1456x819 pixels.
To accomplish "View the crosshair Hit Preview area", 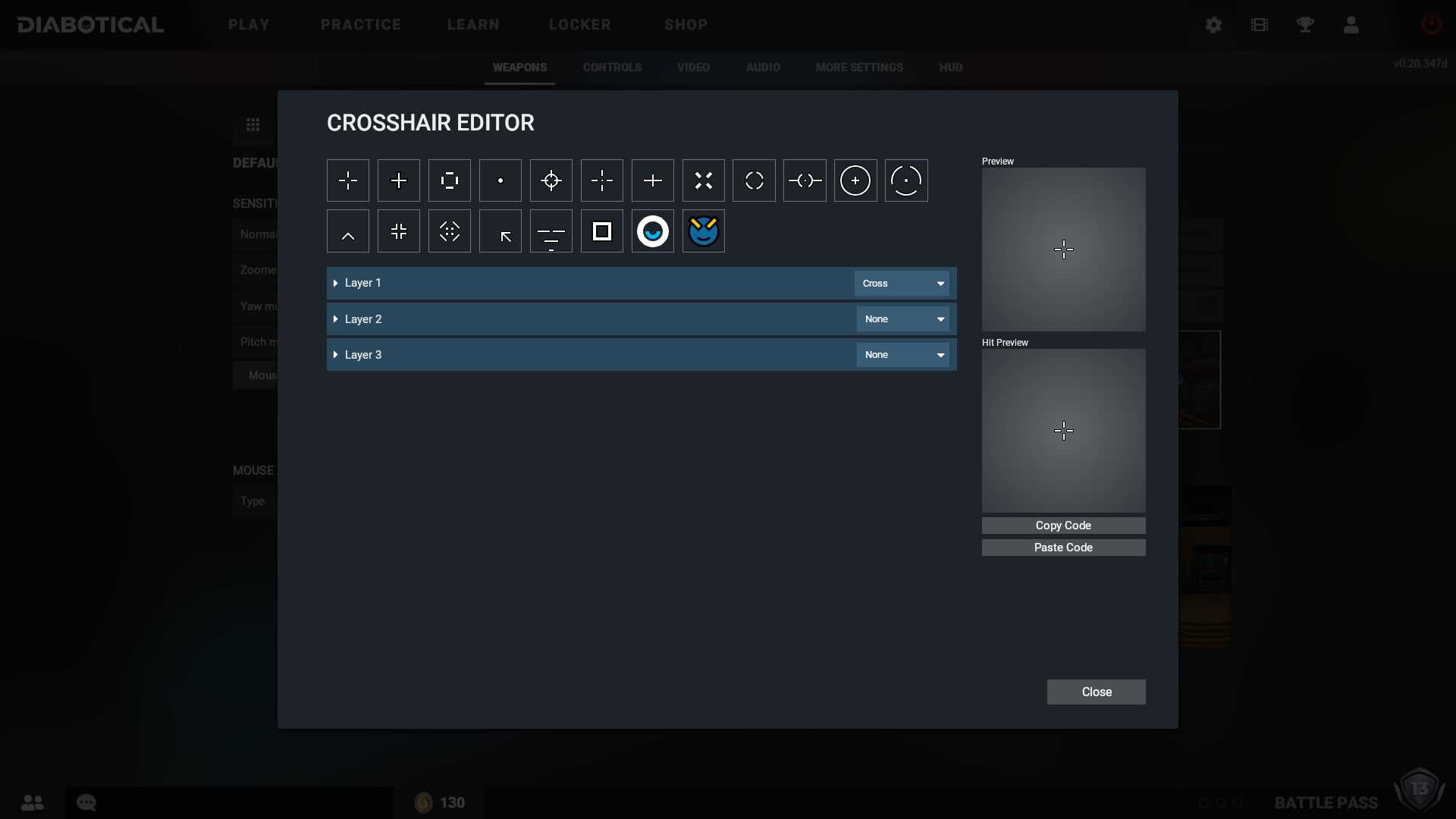I will (x=1063, y=430).
